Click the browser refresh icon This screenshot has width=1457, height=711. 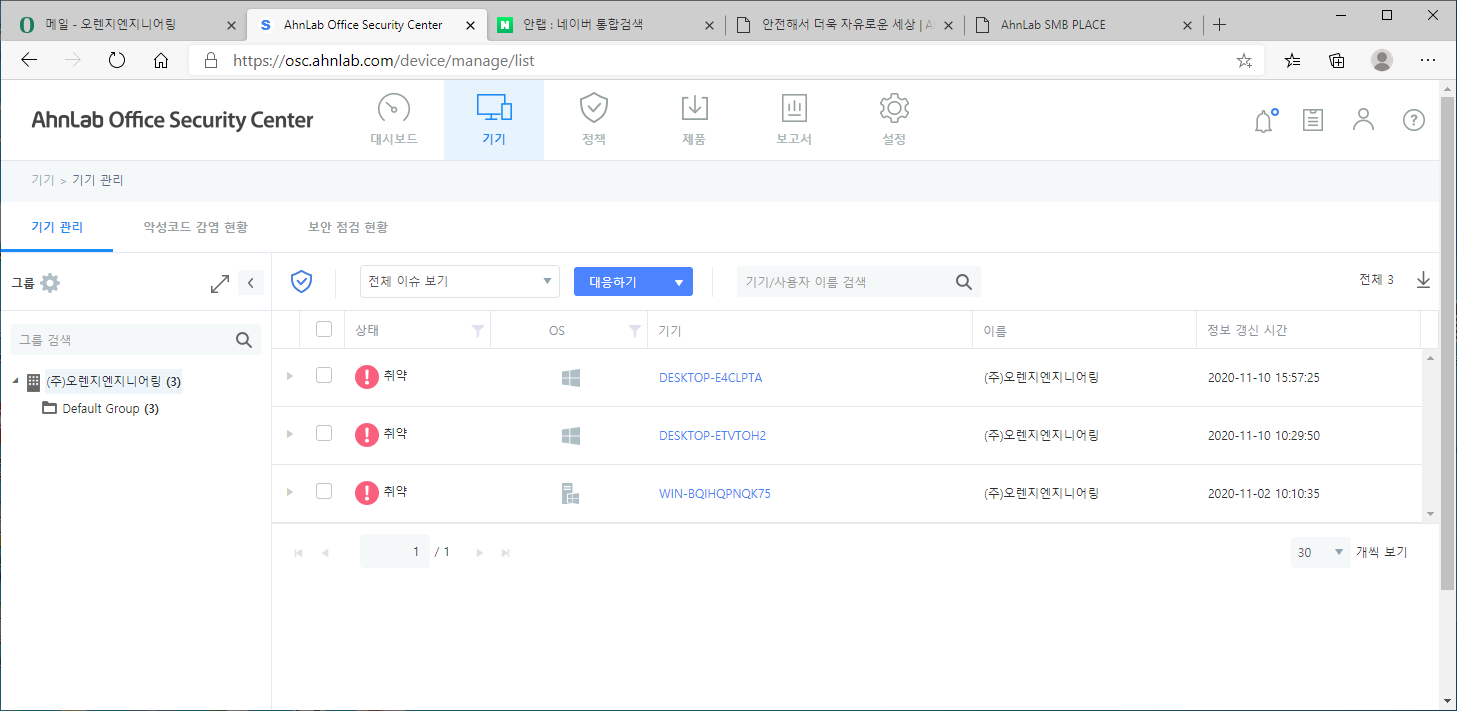(x=117, y=60)
